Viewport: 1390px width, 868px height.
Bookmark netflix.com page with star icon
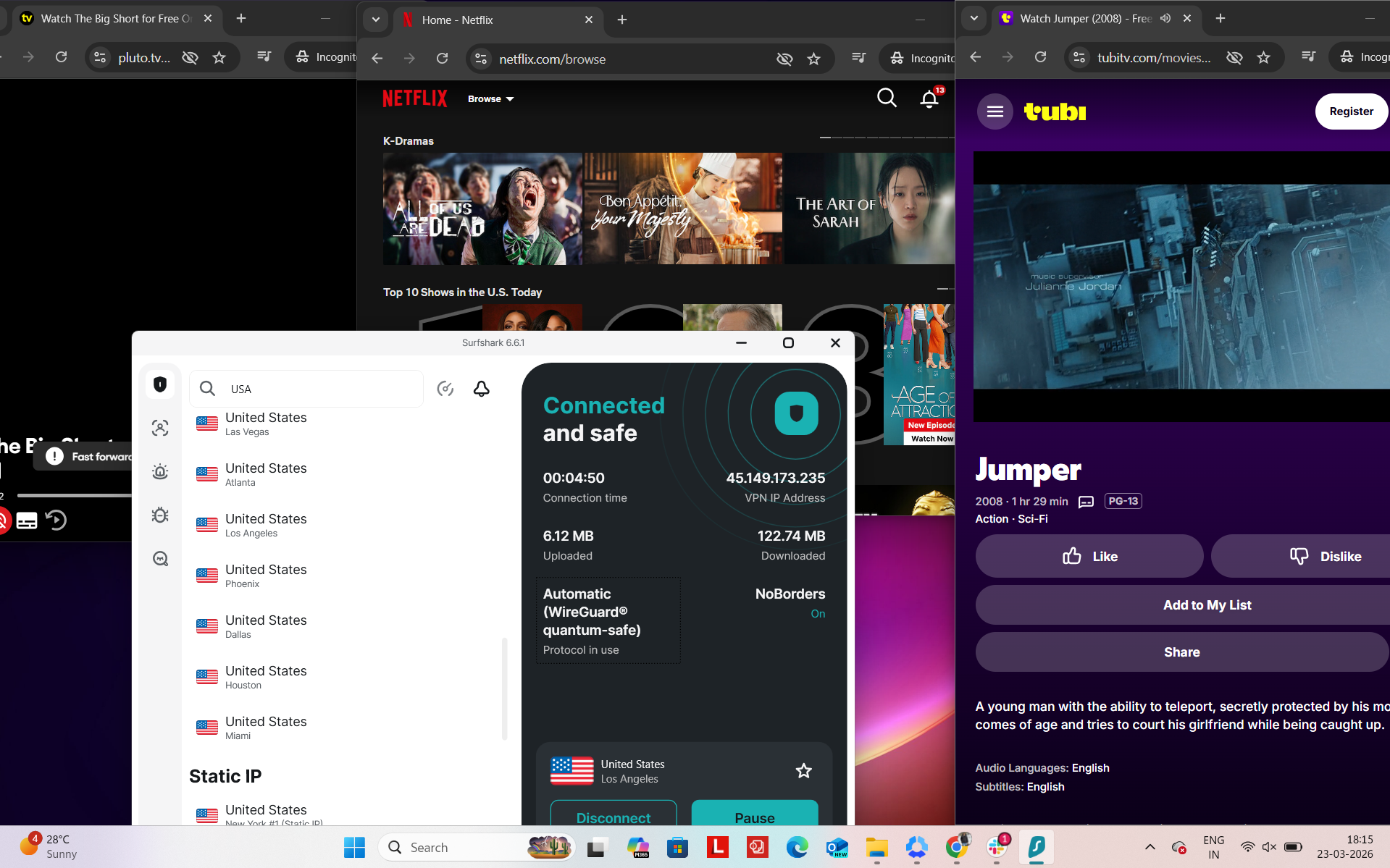click(813, 59)
